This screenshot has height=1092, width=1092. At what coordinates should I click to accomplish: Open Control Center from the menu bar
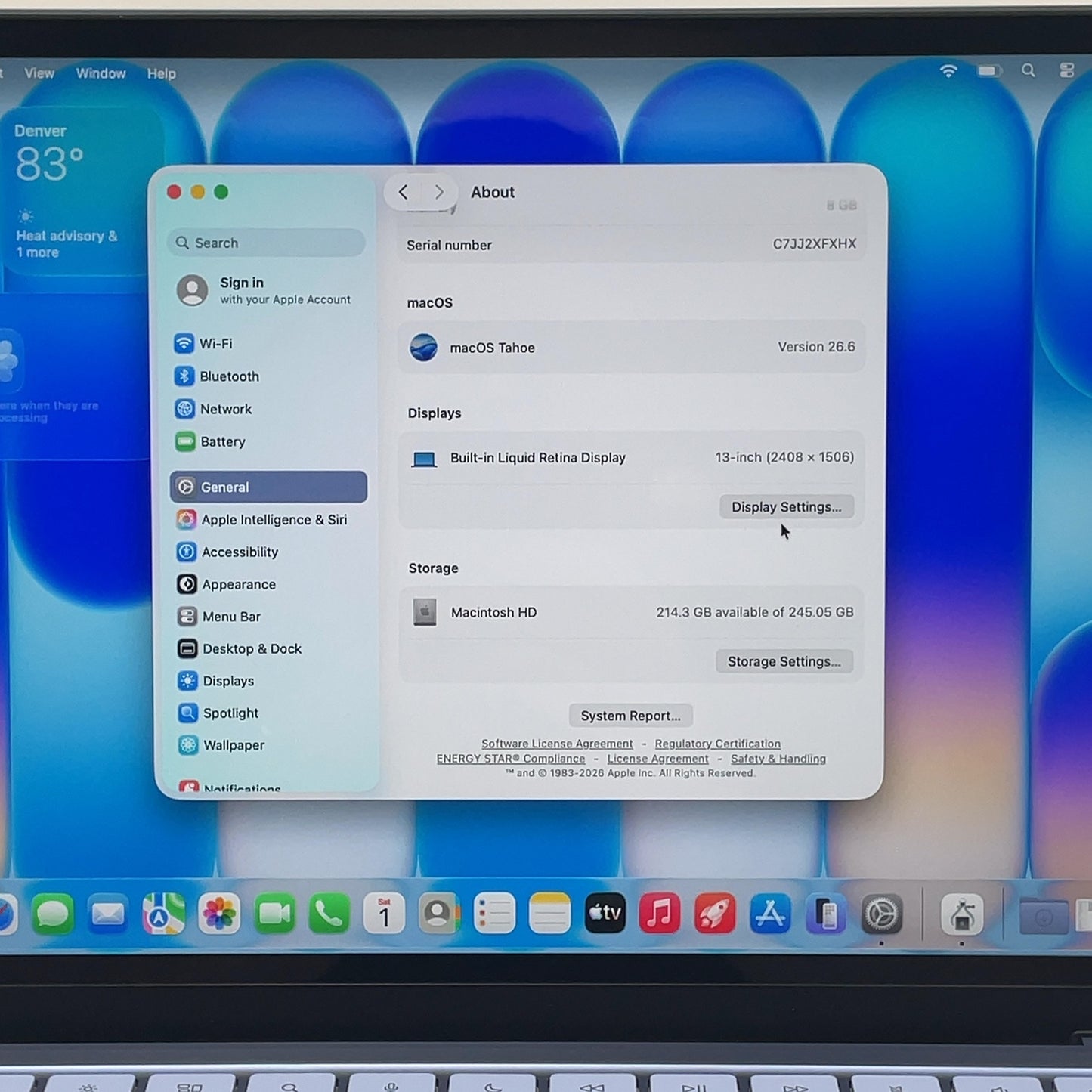1066,70
